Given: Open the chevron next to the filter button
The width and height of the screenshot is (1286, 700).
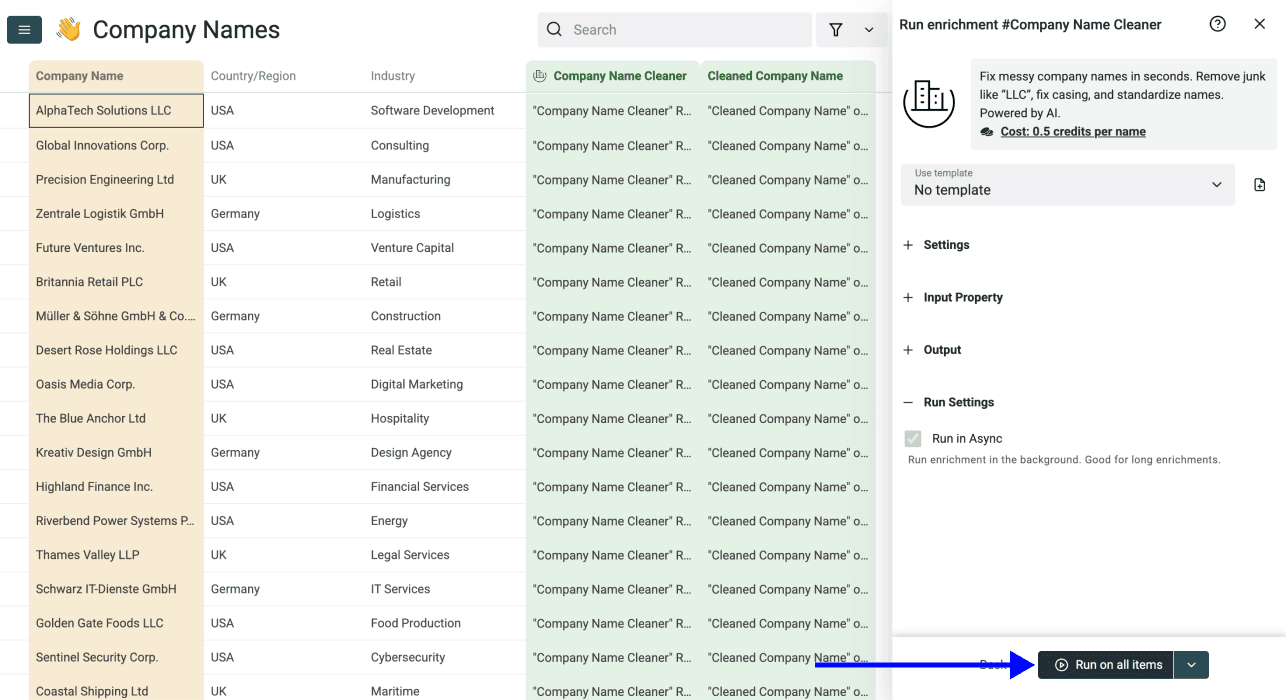Looking at the screenshot, I should pos(867,29).
